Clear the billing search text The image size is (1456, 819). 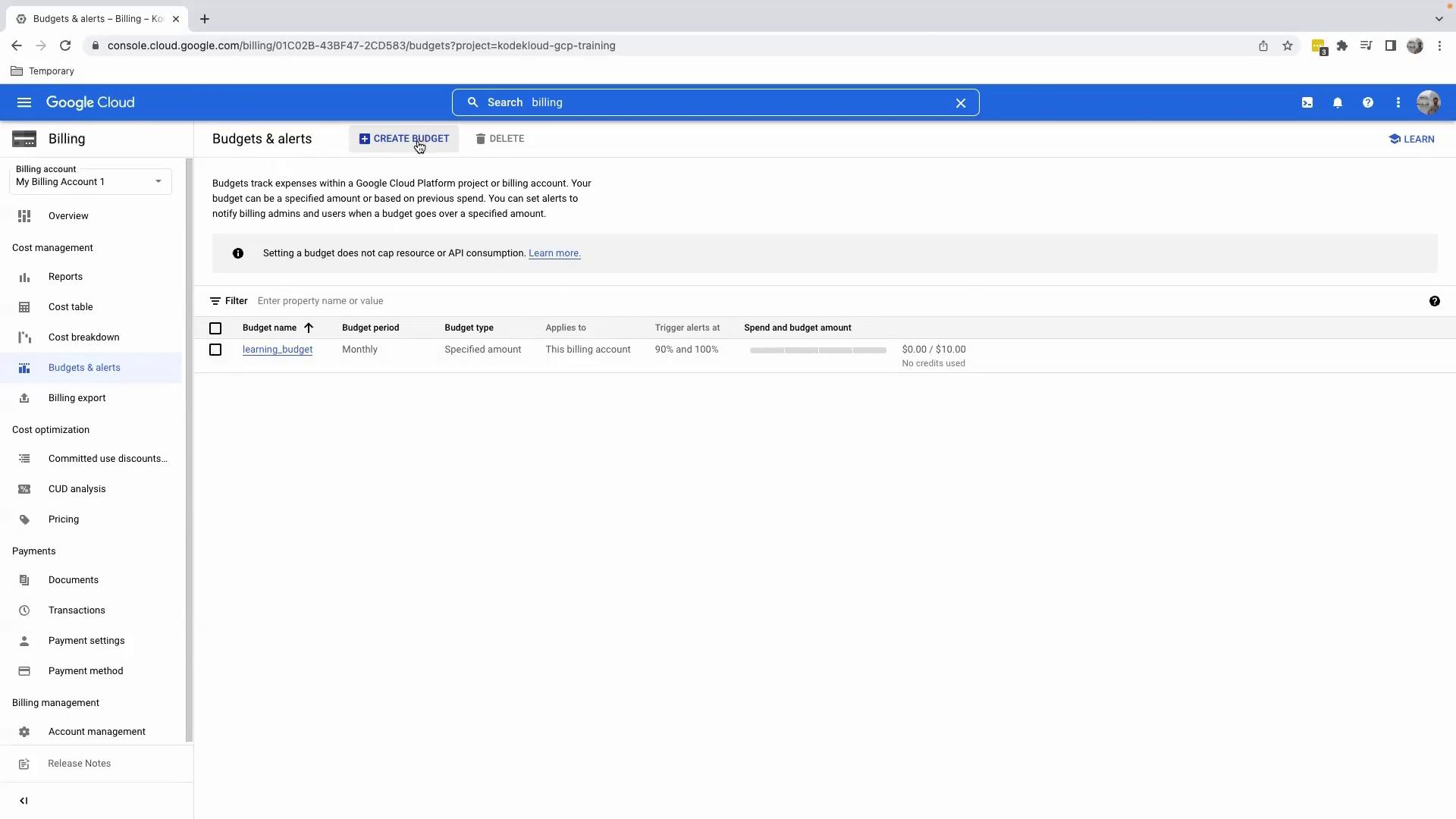960,102
